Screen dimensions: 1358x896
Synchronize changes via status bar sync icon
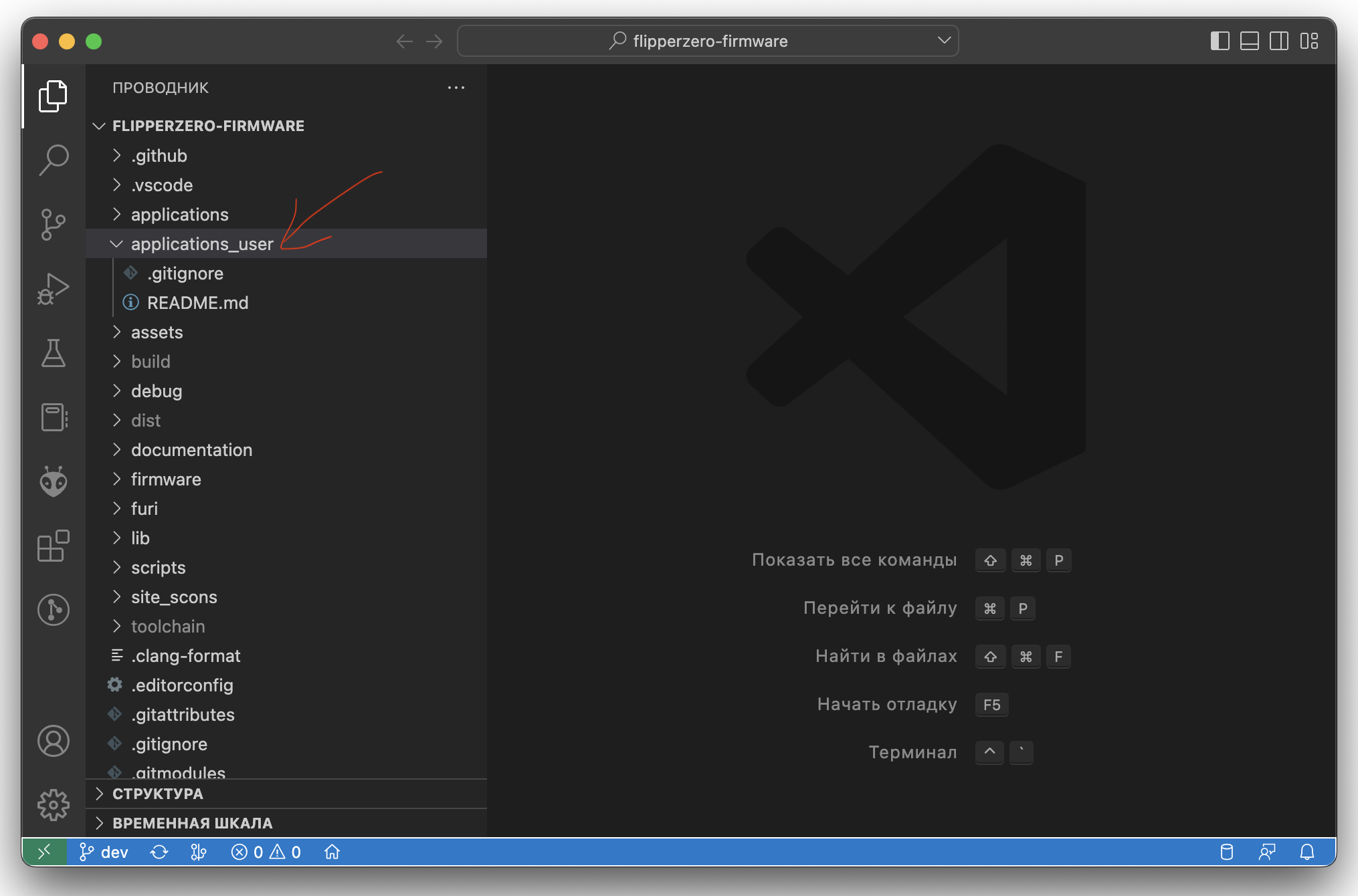tap(159, 852)
